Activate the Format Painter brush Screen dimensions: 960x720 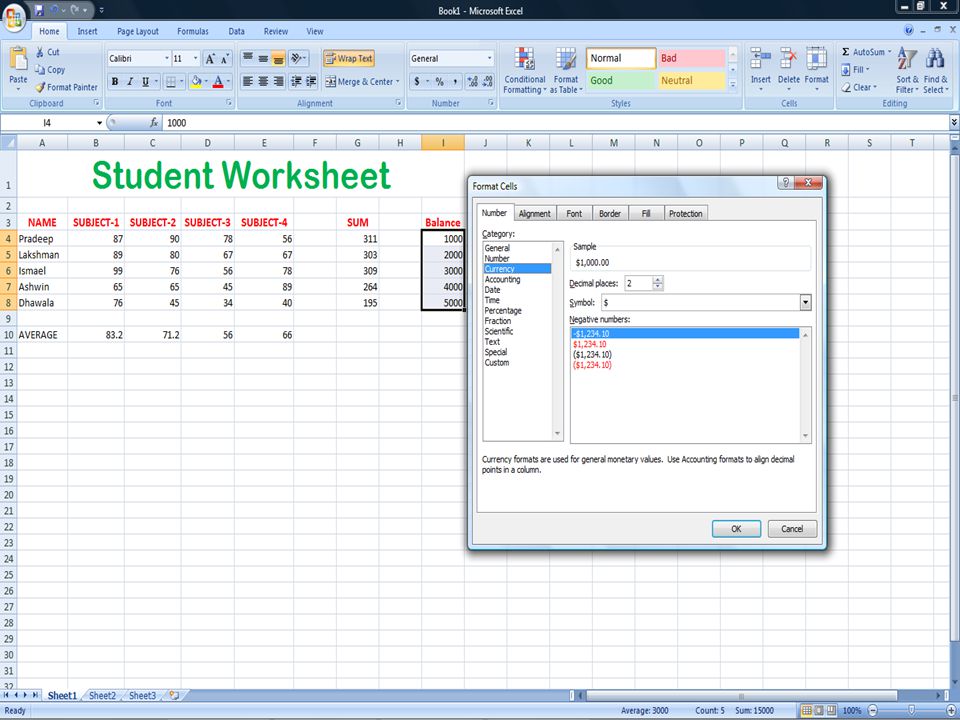click(x=40, y=88)
